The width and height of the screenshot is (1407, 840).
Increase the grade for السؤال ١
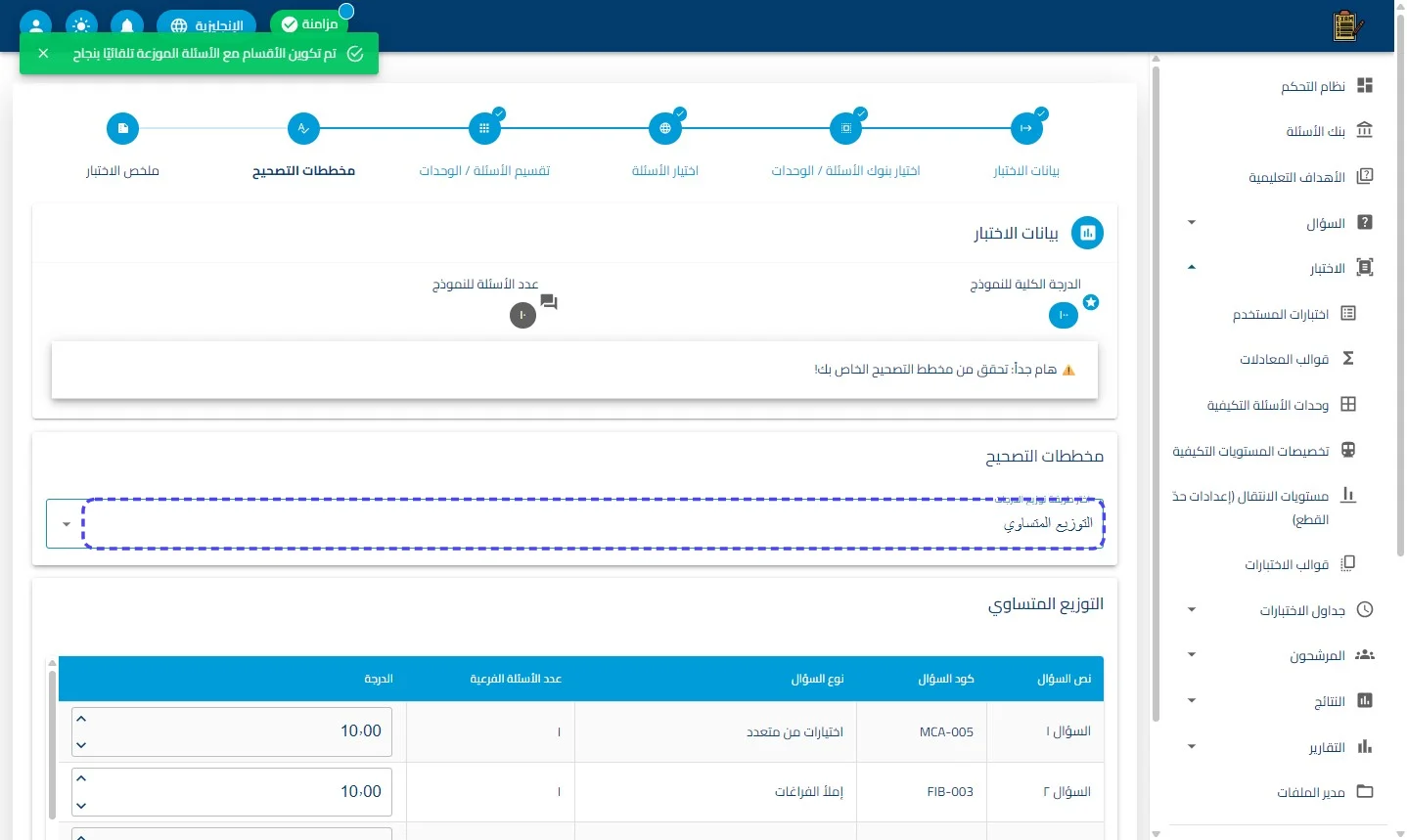coord(81,719)
